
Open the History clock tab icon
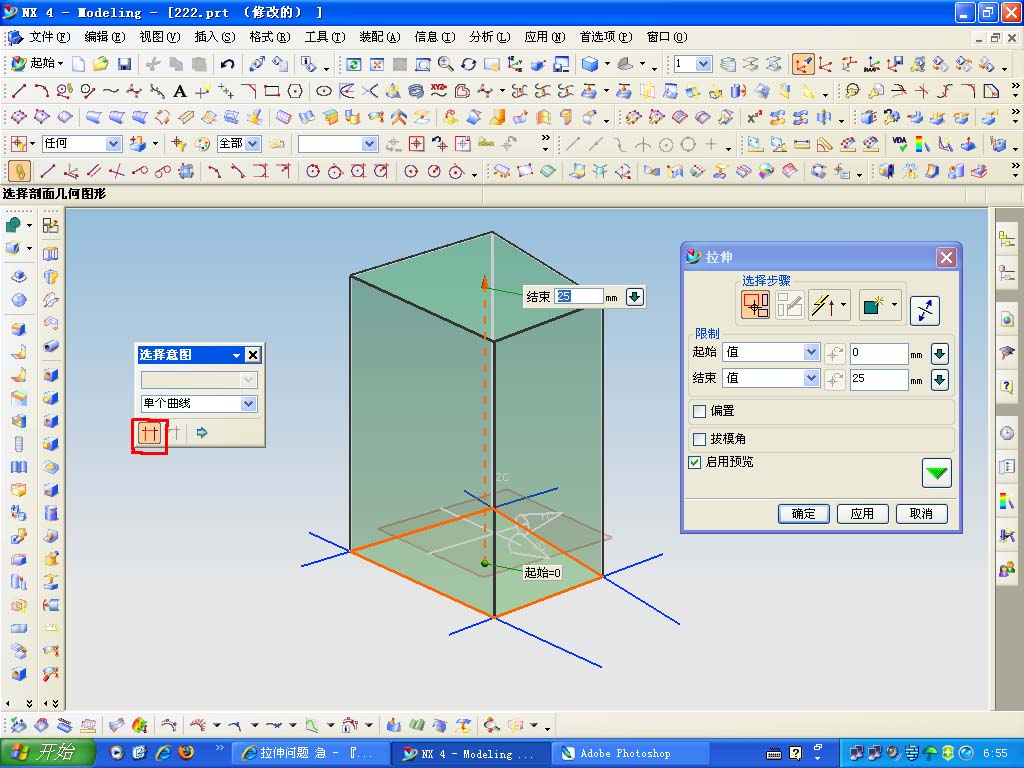(1007, 434)
